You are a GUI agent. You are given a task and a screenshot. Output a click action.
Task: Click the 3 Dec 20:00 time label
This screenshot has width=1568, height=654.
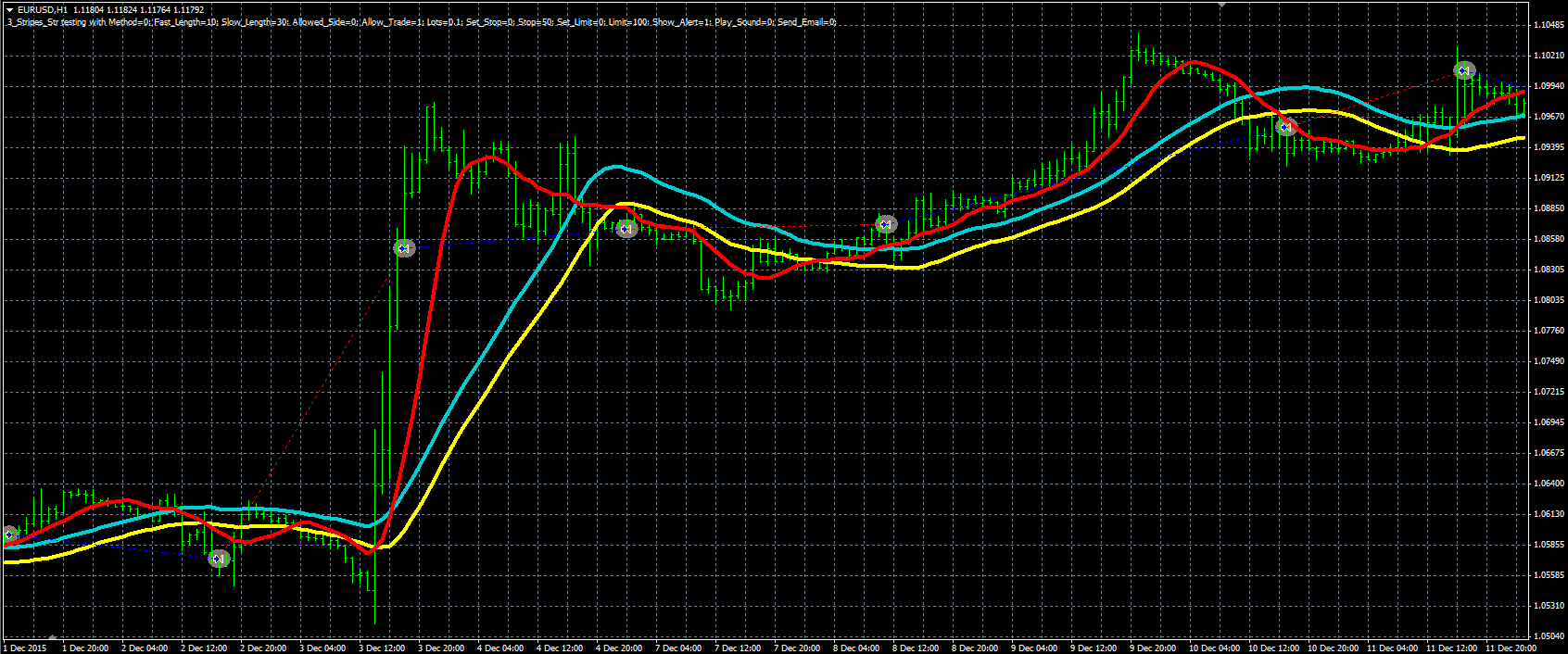click(441, 648)
